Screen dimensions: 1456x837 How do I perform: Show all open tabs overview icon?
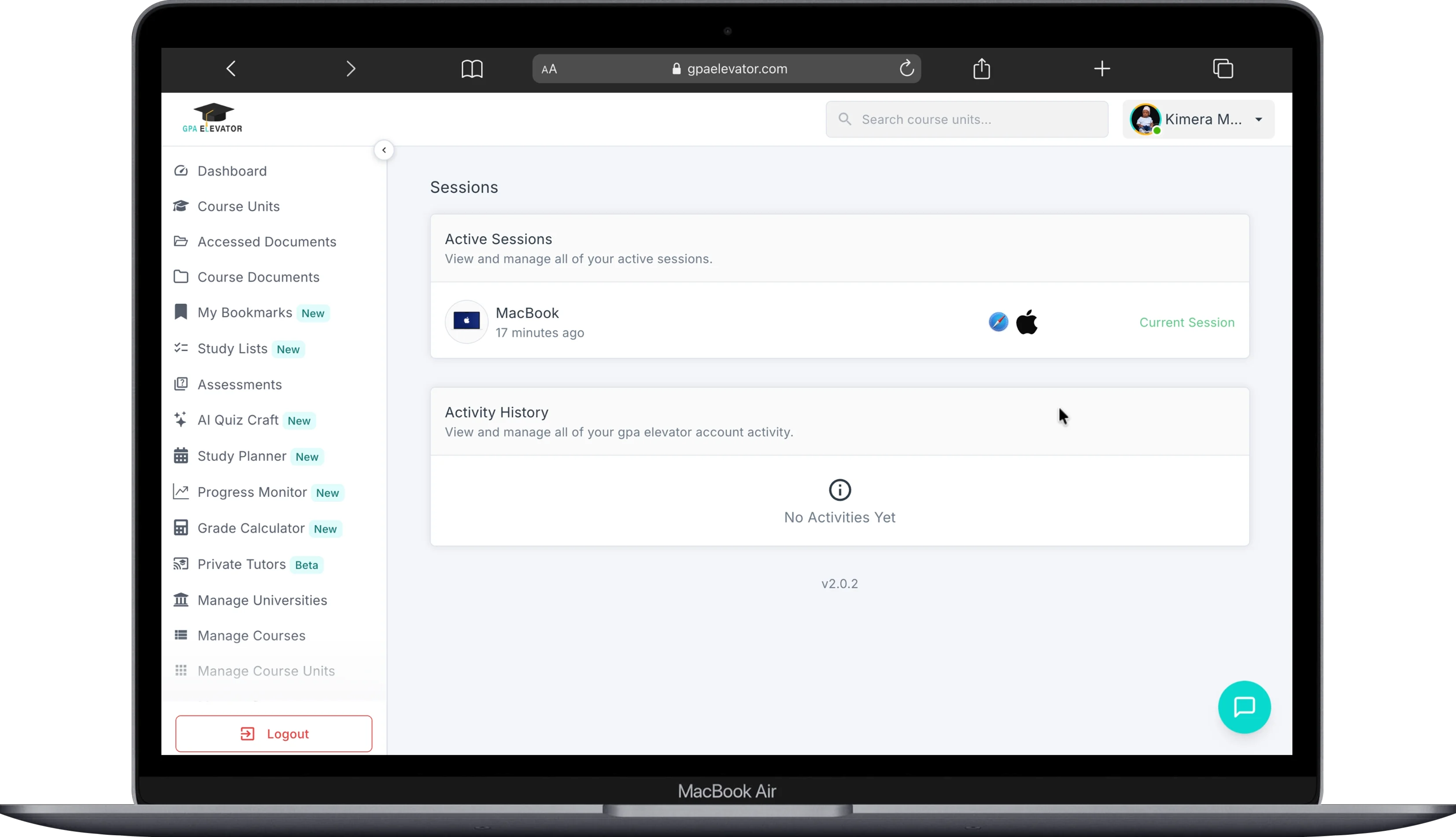click(1223, 68)
